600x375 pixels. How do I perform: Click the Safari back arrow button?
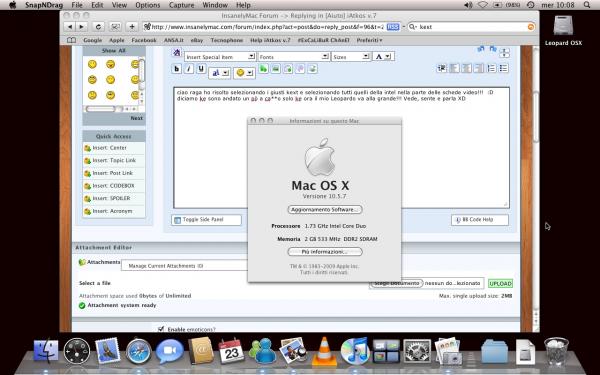click(70, 27)
